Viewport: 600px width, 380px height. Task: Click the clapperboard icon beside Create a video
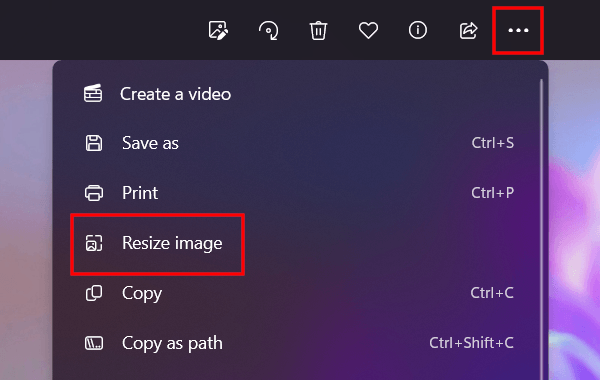[93, 93]
